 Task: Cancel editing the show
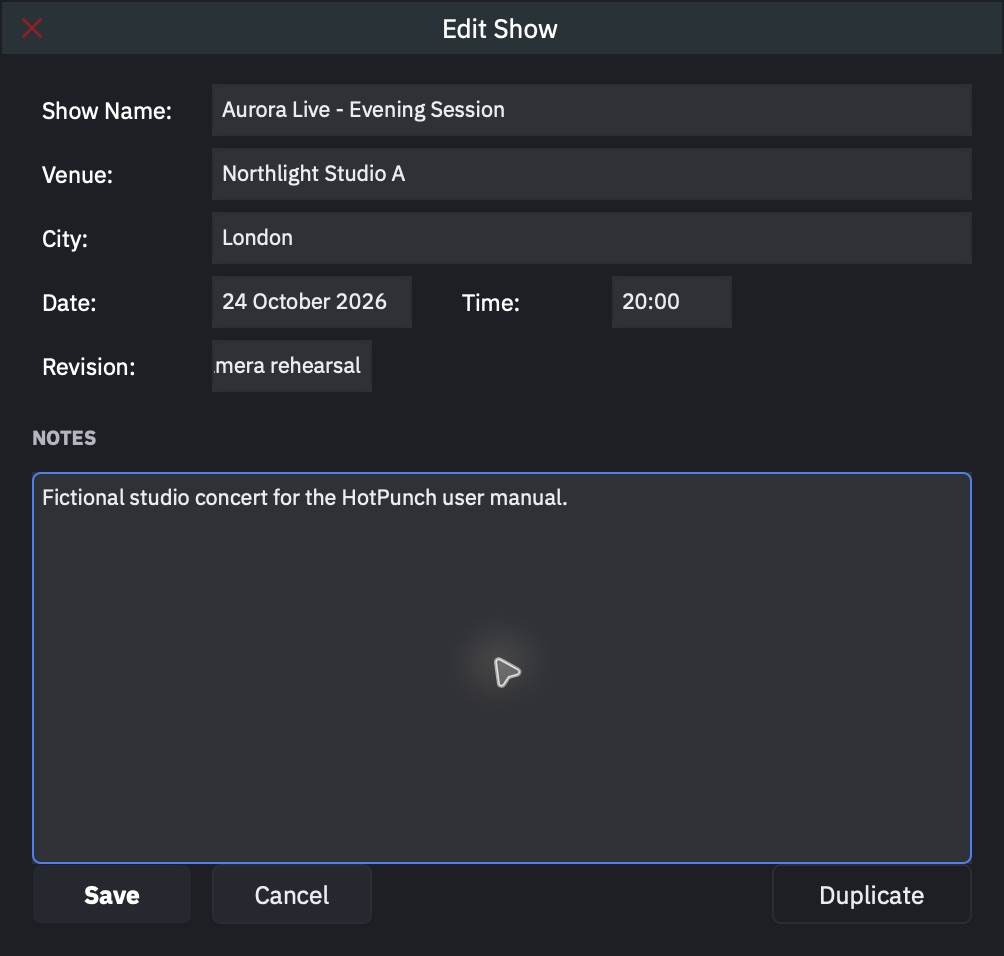click(x=292, y=895)
